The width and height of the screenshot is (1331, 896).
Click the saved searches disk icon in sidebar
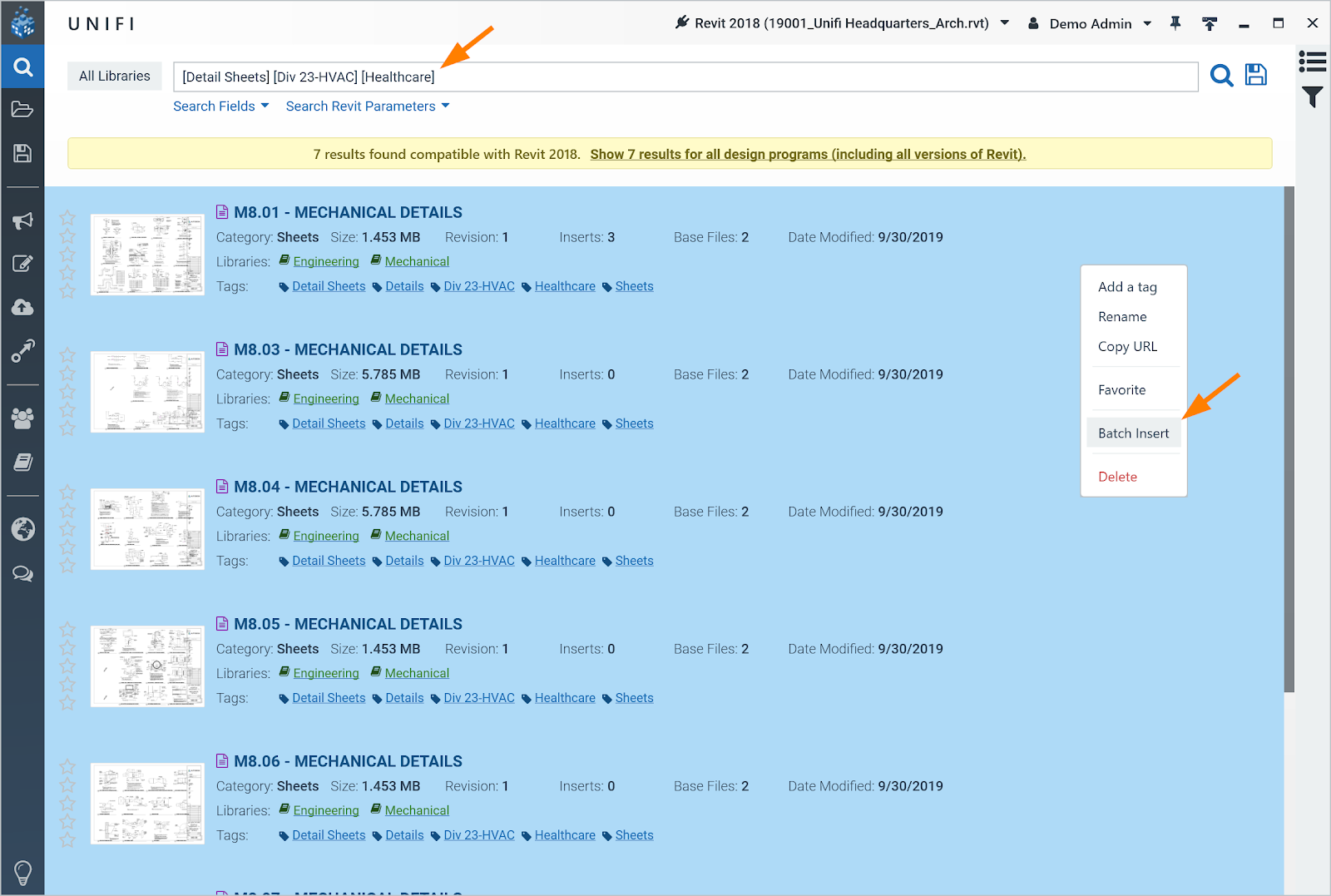point(22,153)
